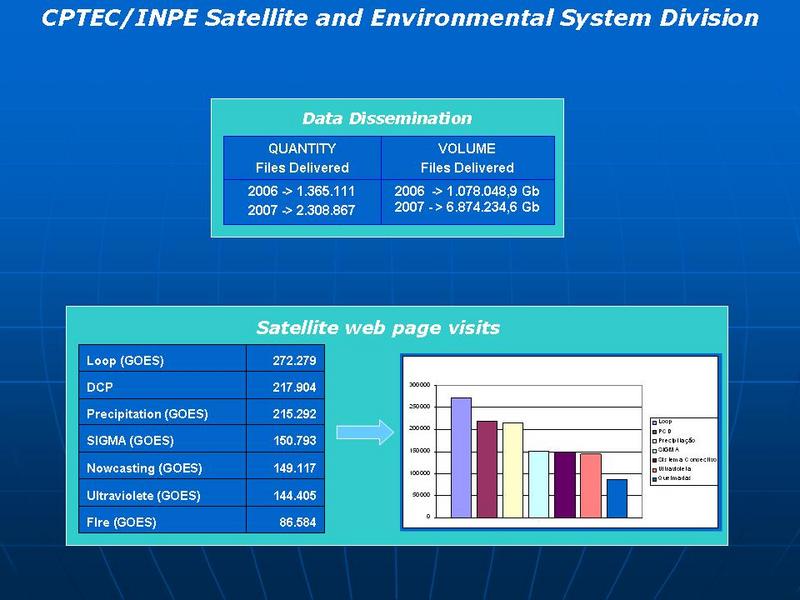This screenshot has height=600, width=800.
Task: Click the 50000 y-axis label
Action: (x=421, y=495)
